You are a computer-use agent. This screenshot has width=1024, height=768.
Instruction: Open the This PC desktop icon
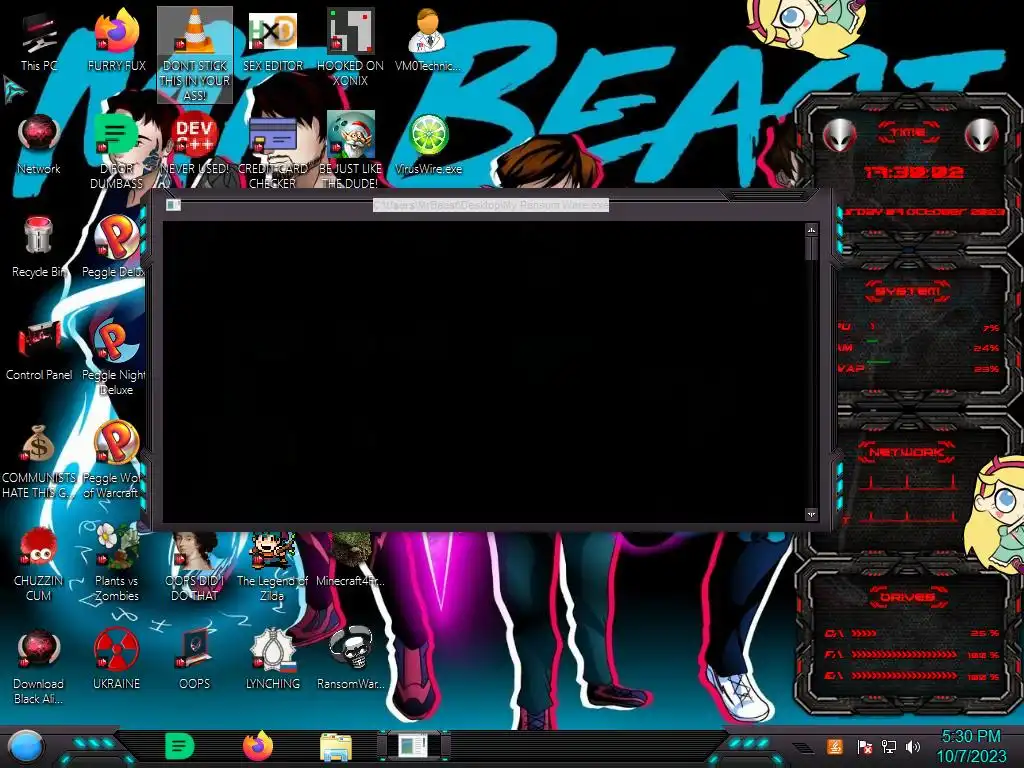coord(39,40)
